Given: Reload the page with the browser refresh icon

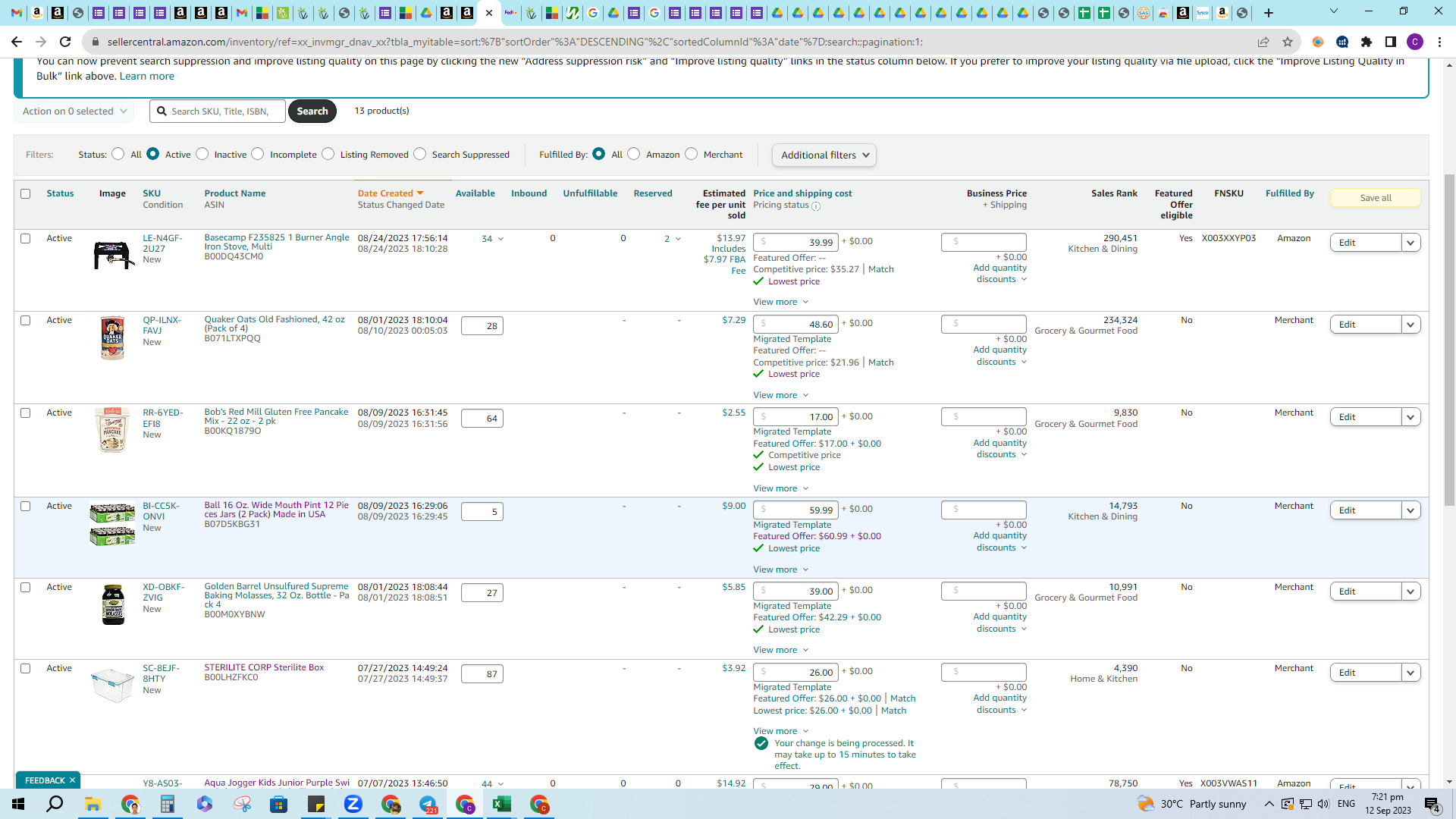Looking at the screenshot, I should (x=65, y=42).
